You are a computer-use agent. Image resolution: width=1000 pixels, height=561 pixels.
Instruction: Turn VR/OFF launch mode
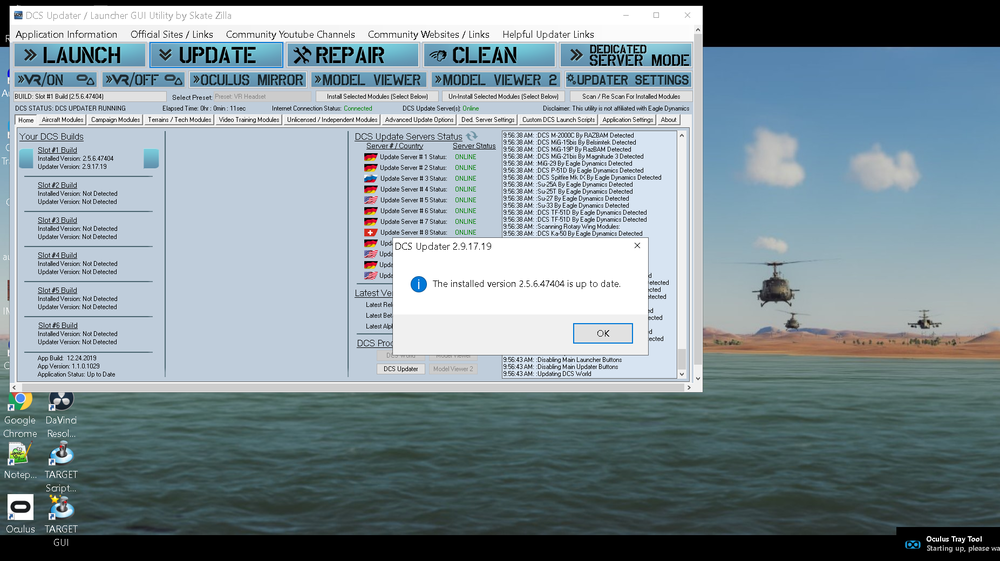[x=143, y=80]
